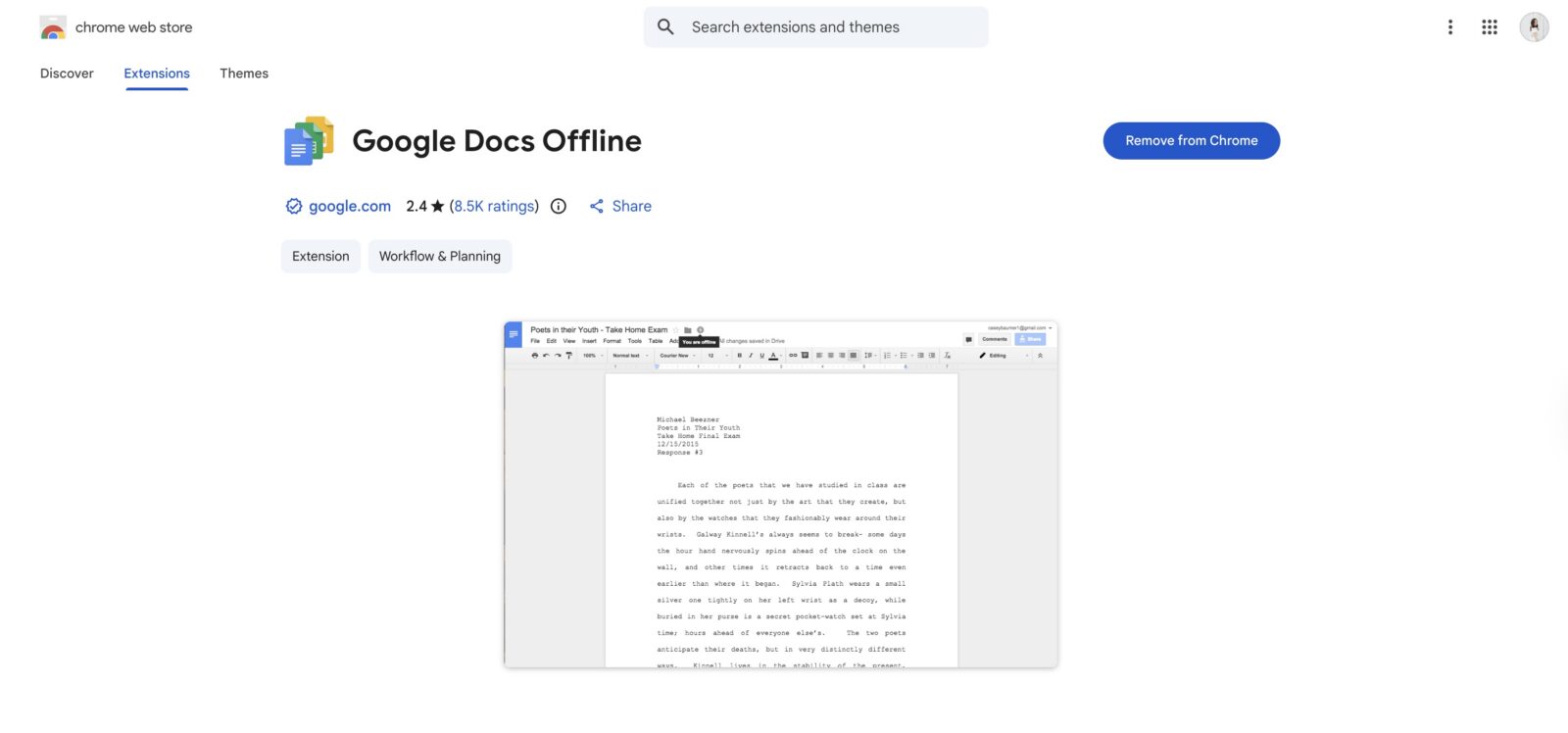The image size is (1568, 733).
Task: Click the ratings info circle icon
Action: pos(559,206)
